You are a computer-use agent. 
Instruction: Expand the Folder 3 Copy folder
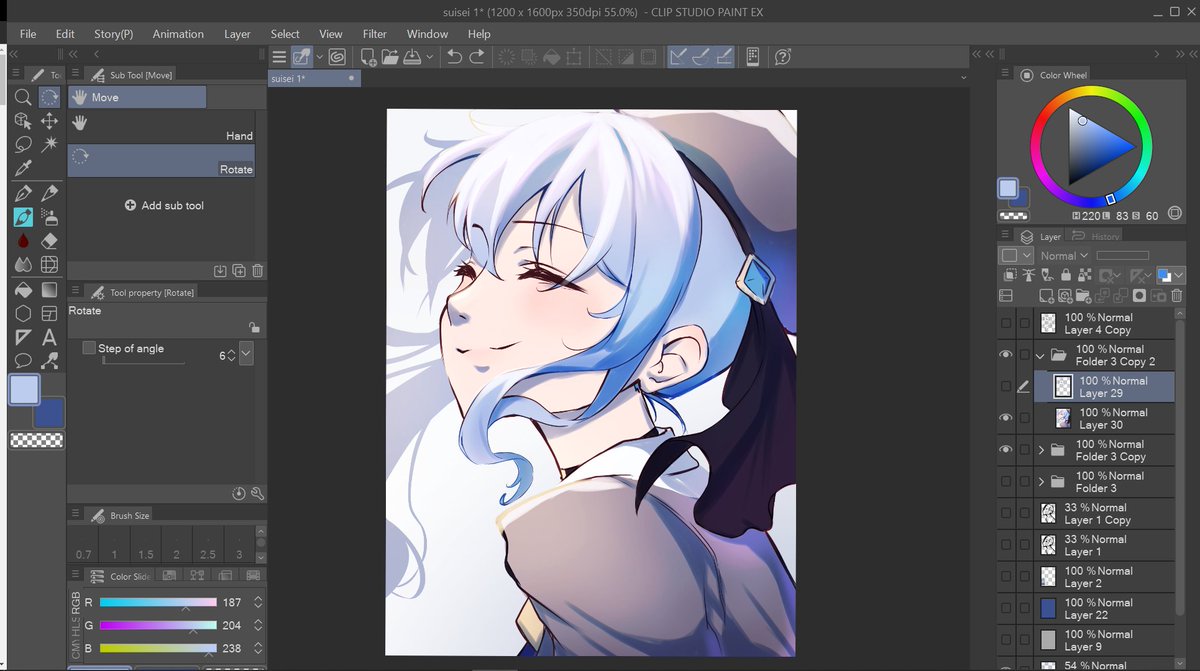coord(1040,450)
